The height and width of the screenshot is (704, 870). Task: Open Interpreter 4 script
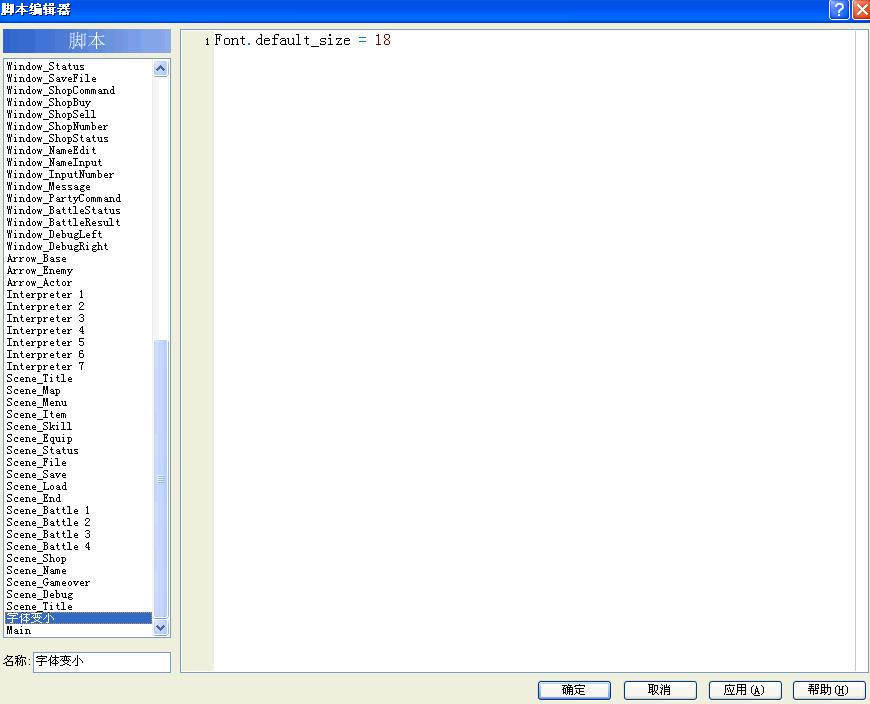(x=78, y=331)
